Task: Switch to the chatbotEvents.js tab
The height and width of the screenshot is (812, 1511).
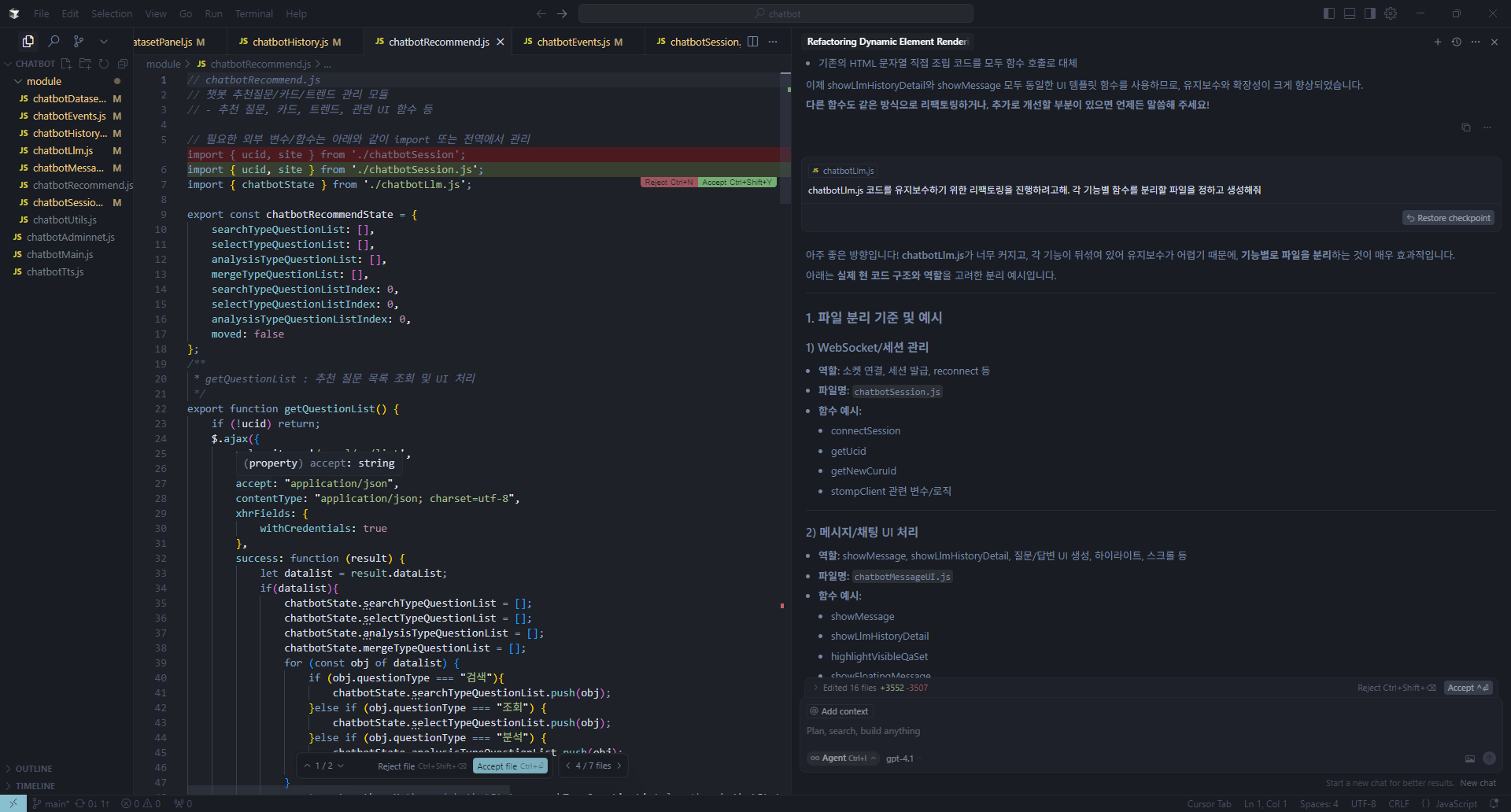Action: tap(573, 42)
